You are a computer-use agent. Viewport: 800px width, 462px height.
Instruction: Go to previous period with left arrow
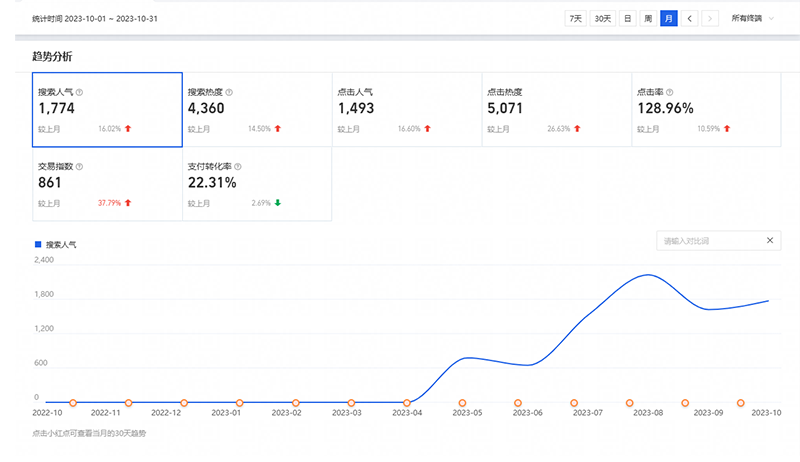[690, 18]
